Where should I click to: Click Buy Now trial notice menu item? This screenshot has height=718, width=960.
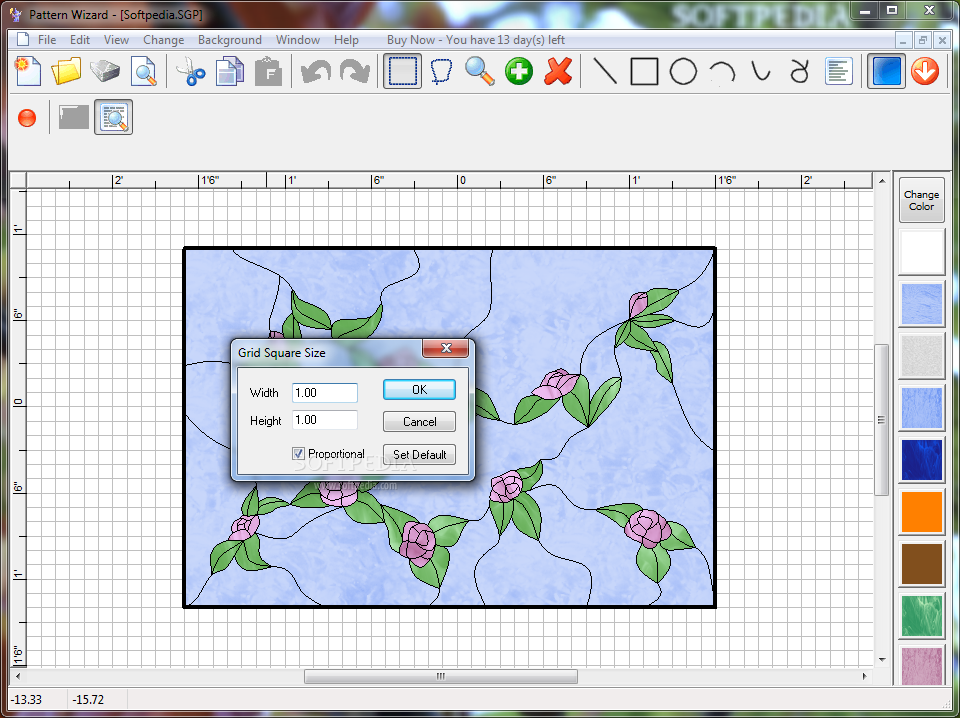(476, 40)
